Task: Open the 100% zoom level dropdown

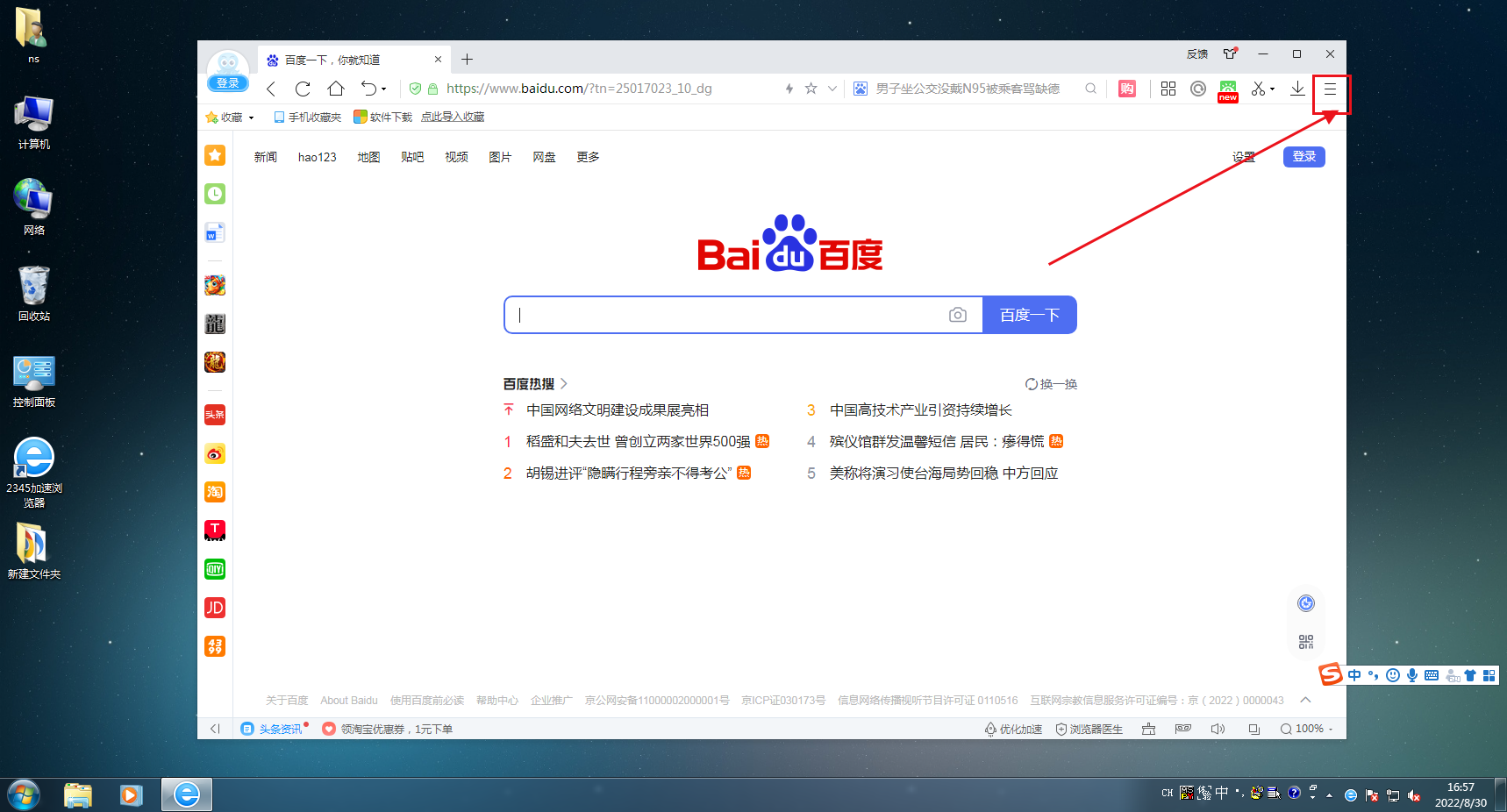Action: pyautogui.click(x=1307, y=729)
